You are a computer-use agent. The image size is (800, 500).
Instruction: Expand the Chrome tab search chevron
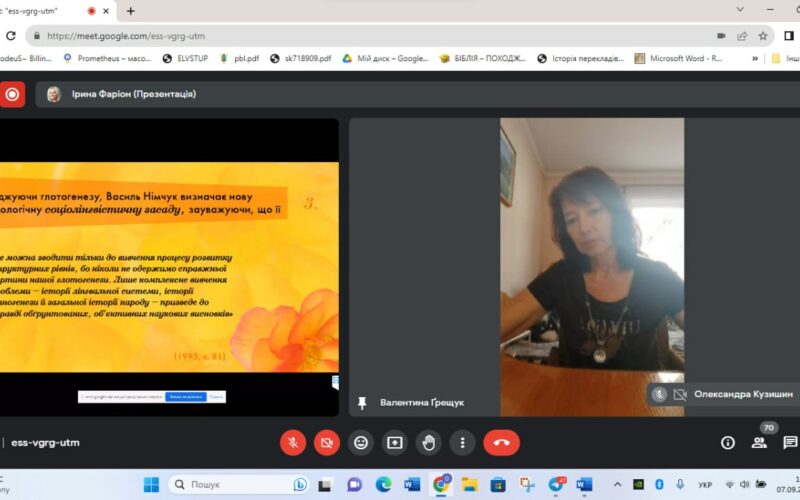(x=740, y=10)
